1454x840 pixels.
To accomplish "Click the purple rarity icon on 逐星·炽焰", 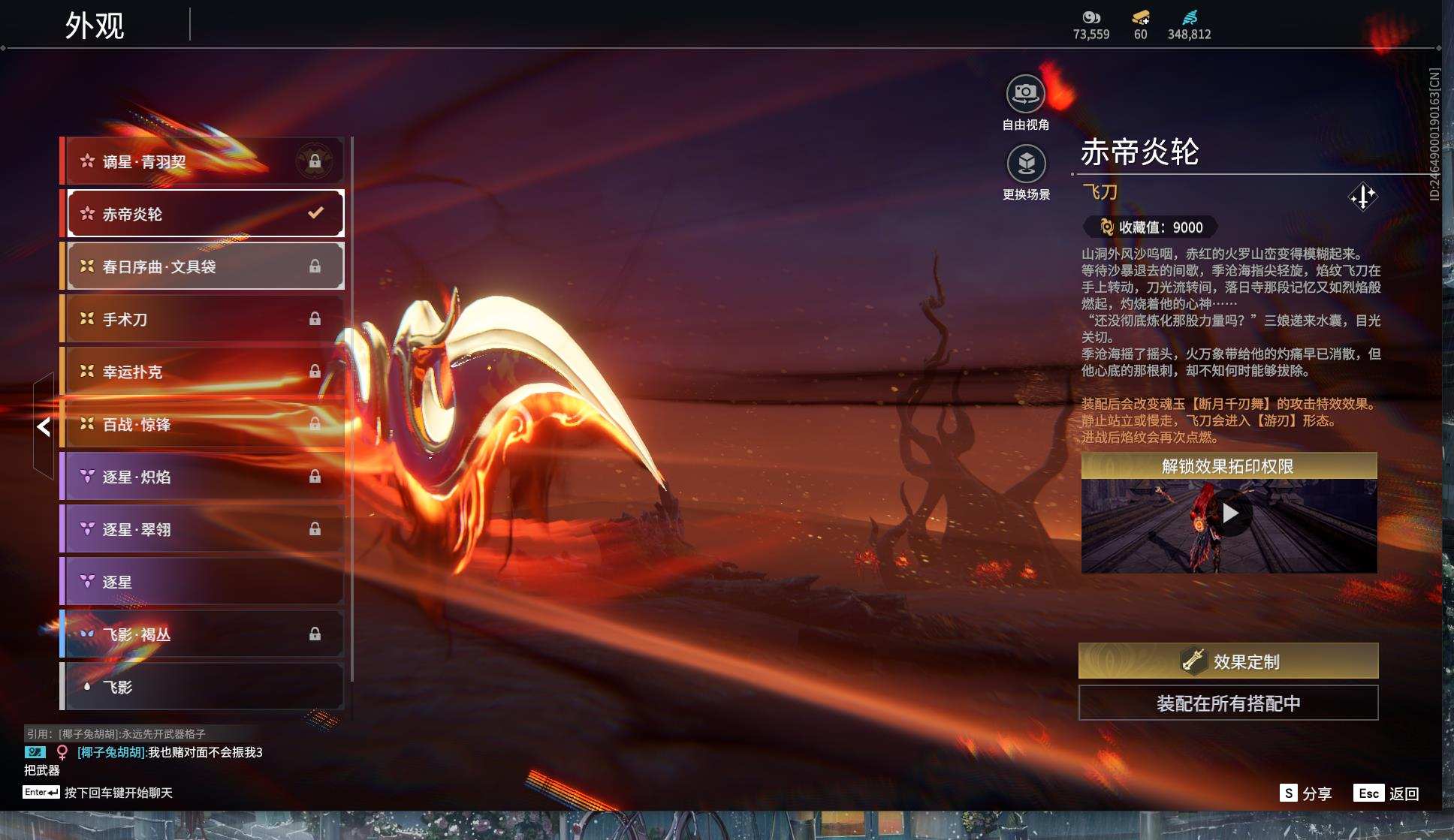I will pos(87,476).
